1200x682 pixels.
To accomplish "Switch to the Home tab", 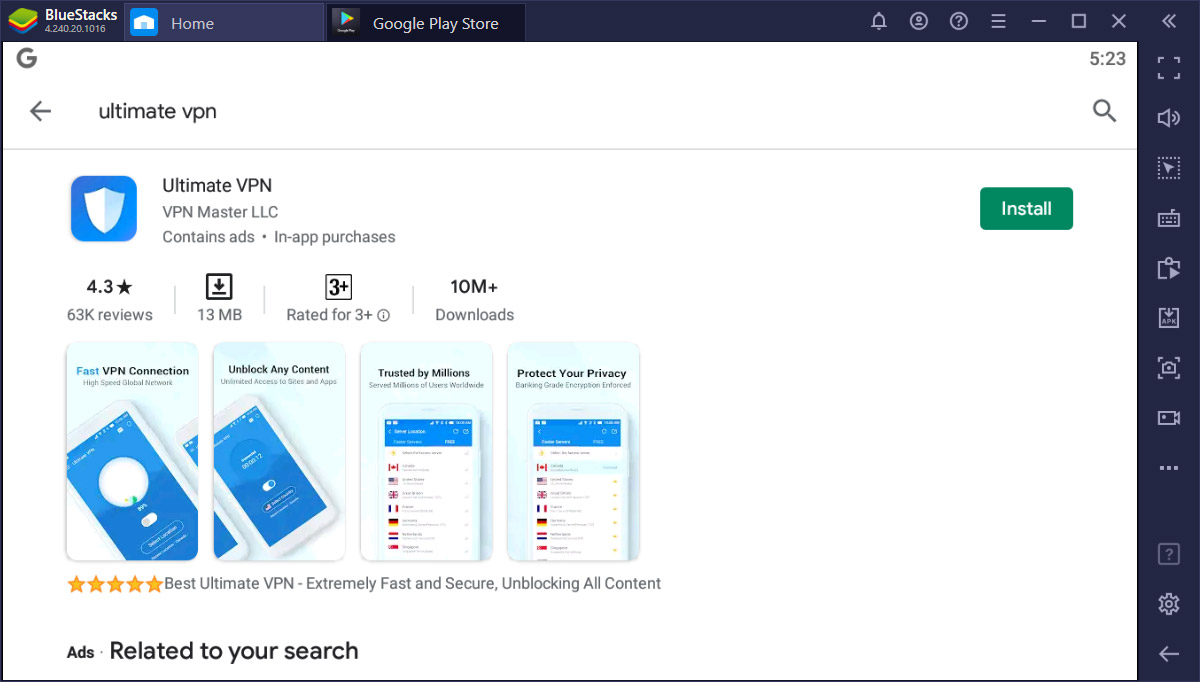I will pyautogui.click(x=190, y=23).
